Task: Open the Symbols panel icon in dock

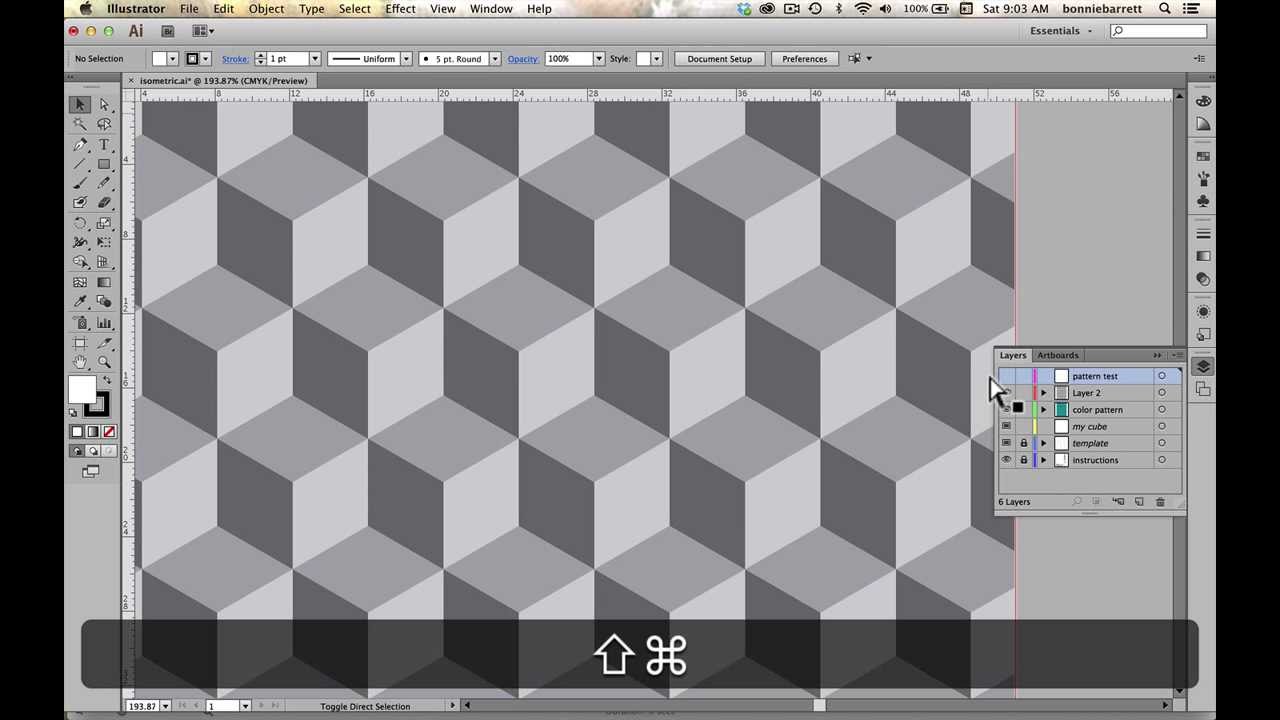Action: (x=1203, y=201)
